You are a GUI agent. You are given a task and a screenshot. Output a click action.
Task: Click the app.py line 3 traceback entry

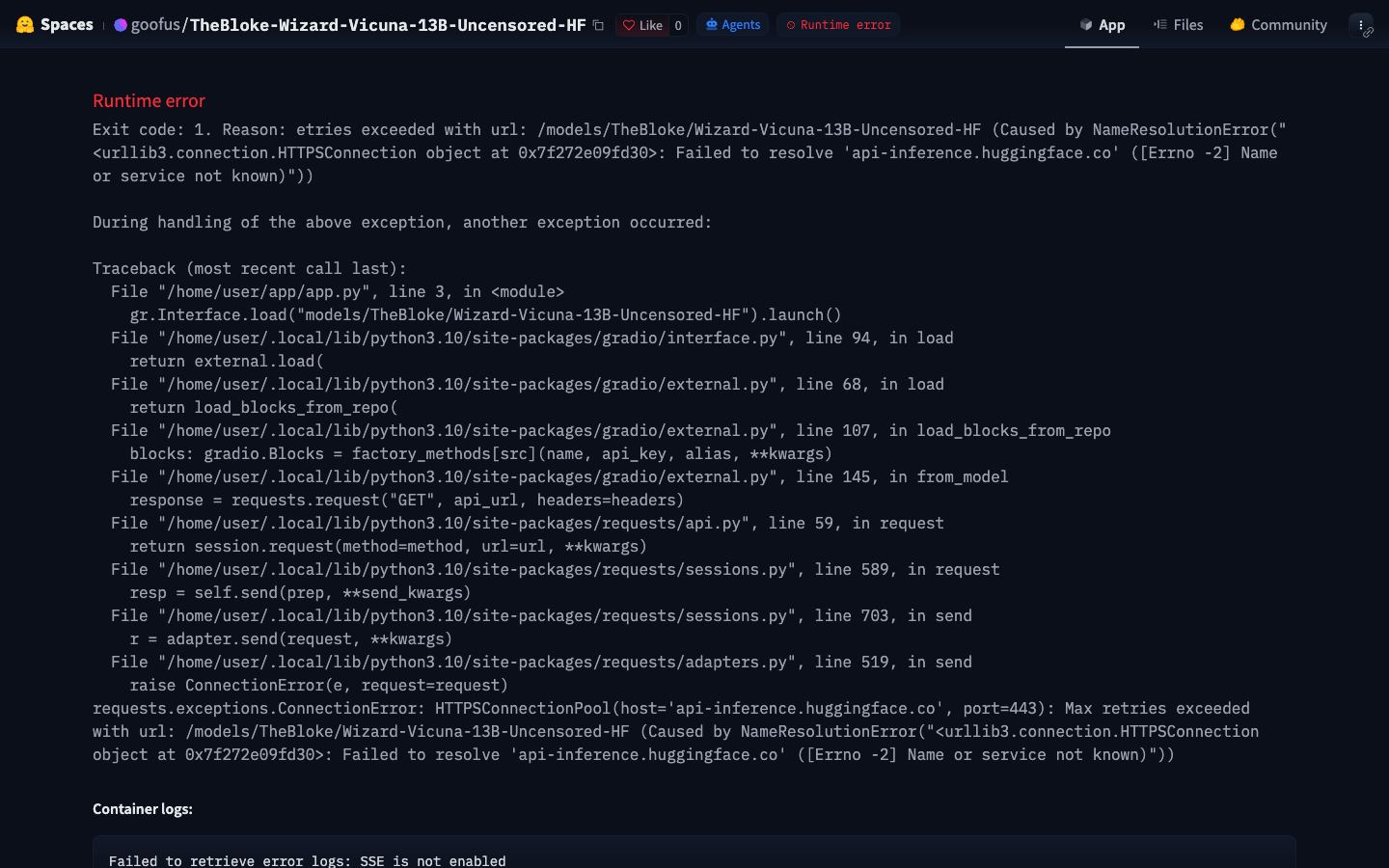click(x=338, y=291)
